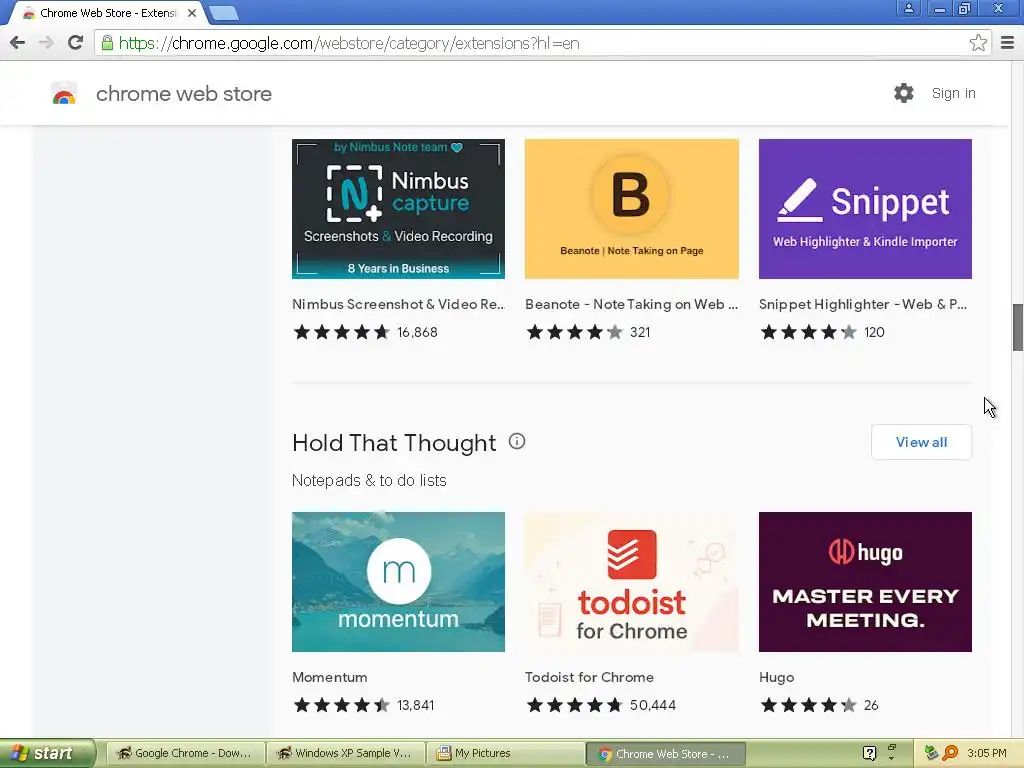Viewport: 1024px width, 768px height.
Task: Open the Chrome user profile icon
Action: (x=908, y=8)
